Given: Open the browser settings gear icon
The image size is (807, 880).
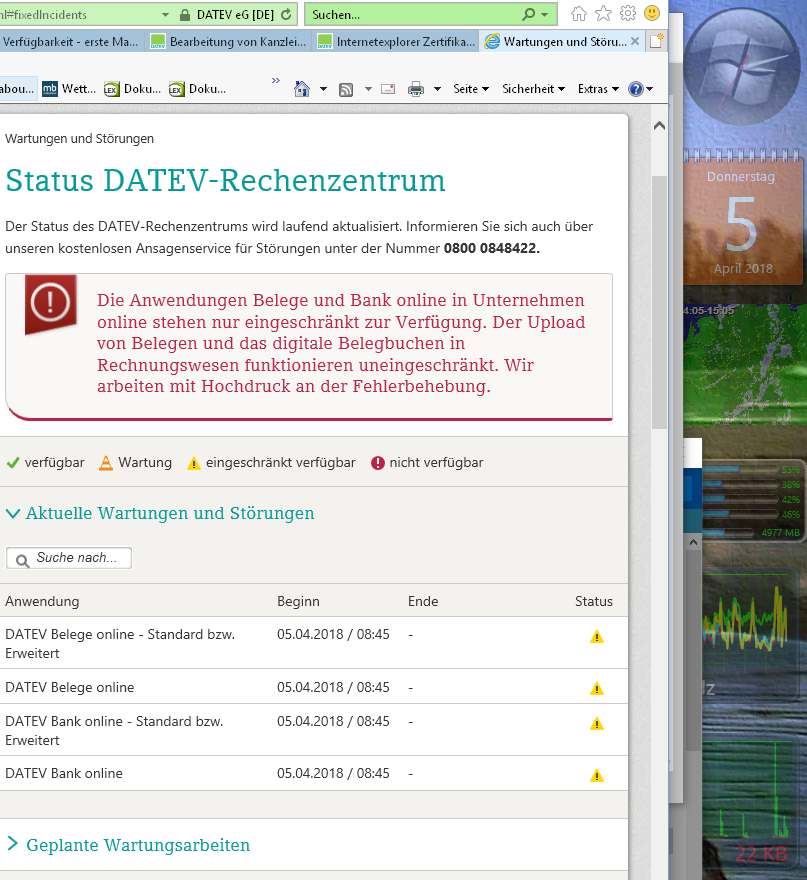Looking at the screenshot, I should (x=628, y=14).
